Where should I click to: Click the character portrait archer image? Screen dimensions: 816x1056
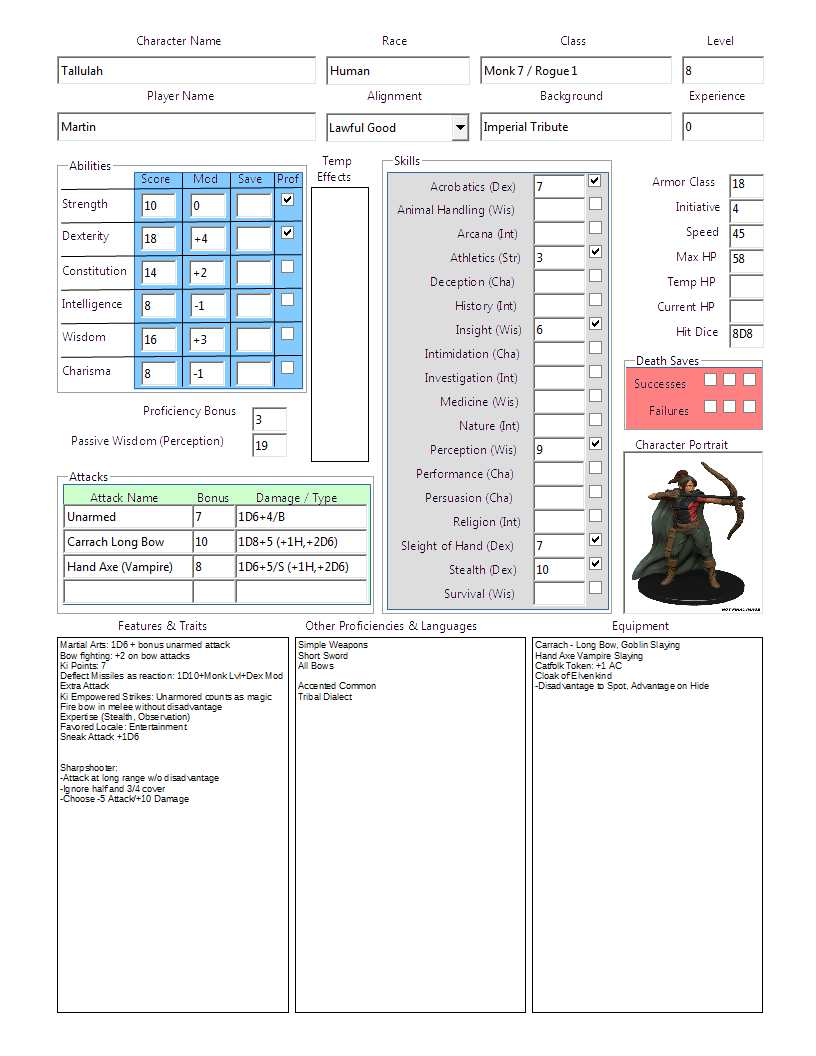click(x=693, y=533)
